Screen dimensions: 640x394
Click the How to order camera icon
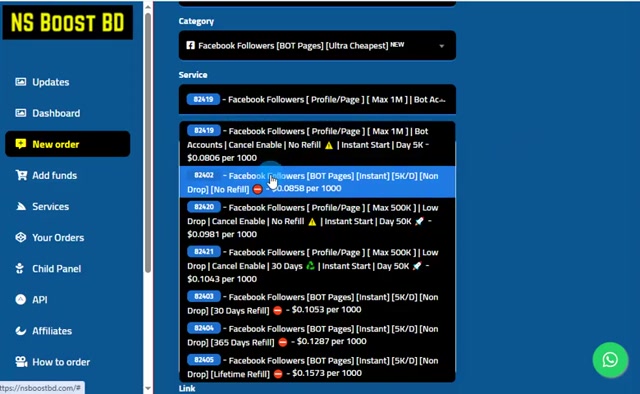coord(21,361)
